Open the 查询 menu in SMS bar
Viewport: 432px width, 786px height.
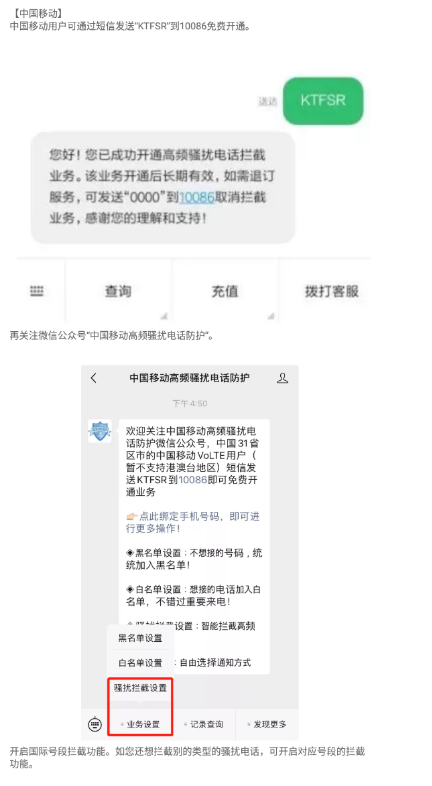[118, 291]
